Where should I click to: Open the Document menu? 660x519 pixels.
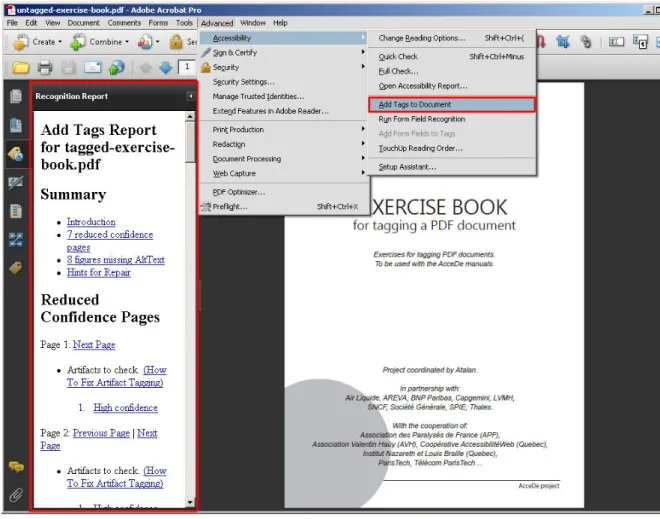click(x=83, y=23)
